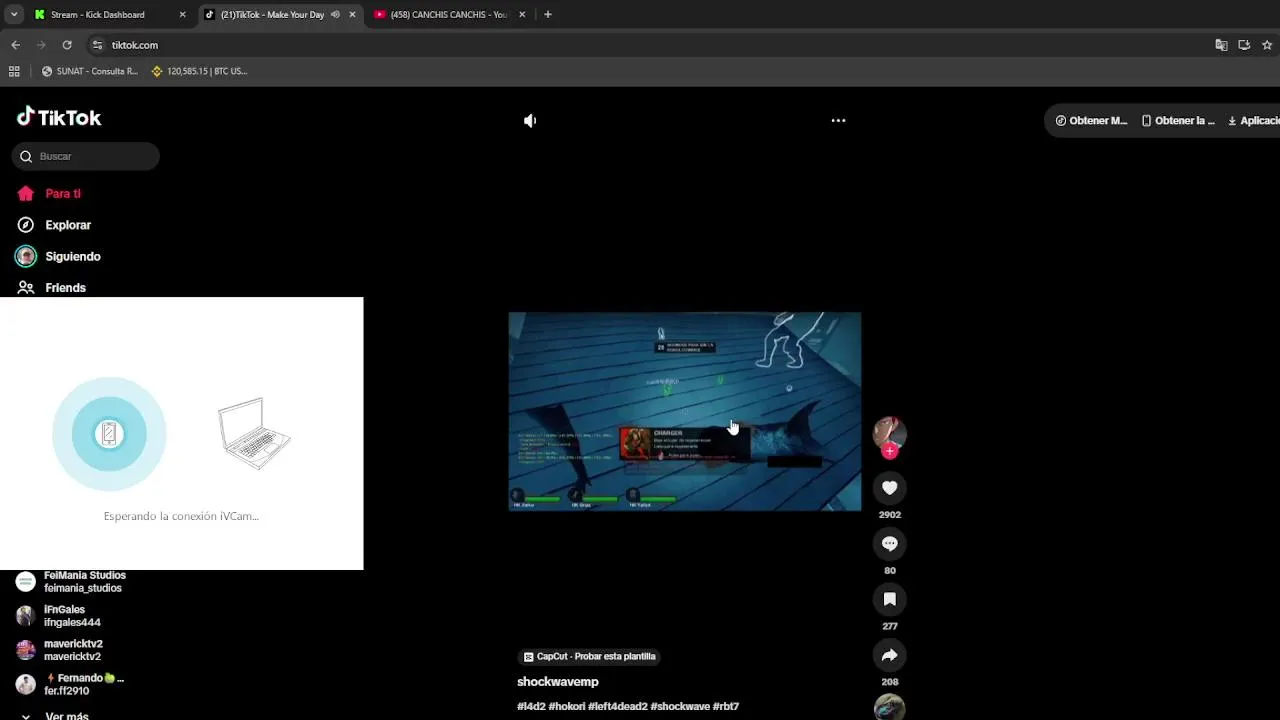Click the Buscar search field
The width and height of the screenshot is (1280, 720).
[x=86, y=156]
